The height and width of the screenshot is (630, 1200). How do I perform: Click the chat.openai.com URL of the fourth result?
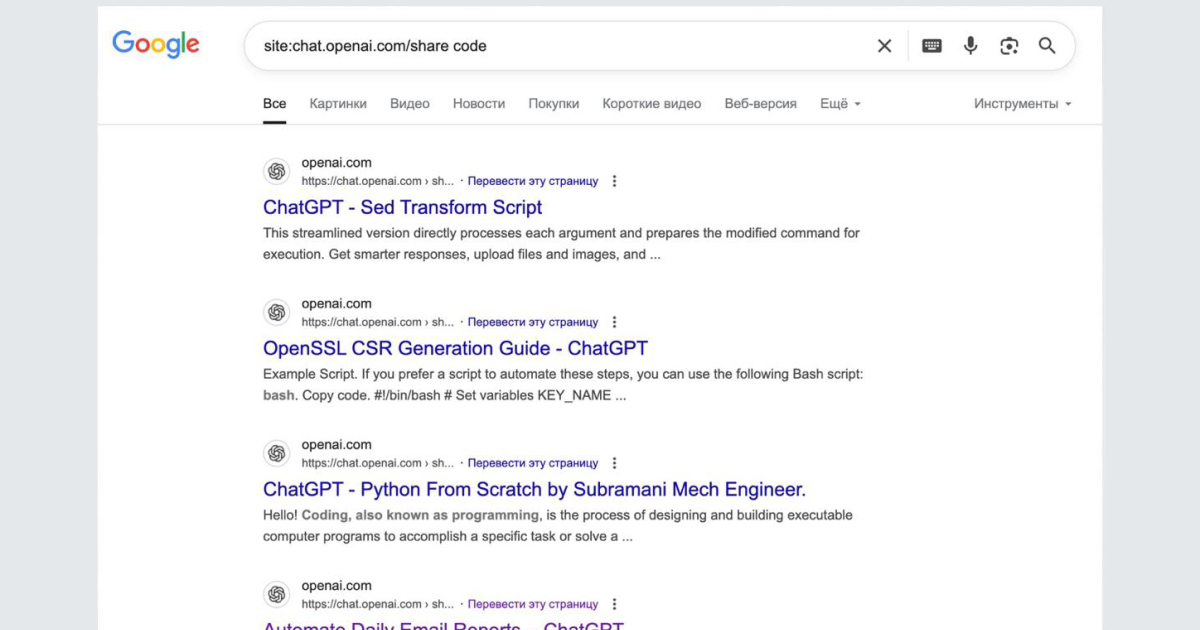[377, 604]
